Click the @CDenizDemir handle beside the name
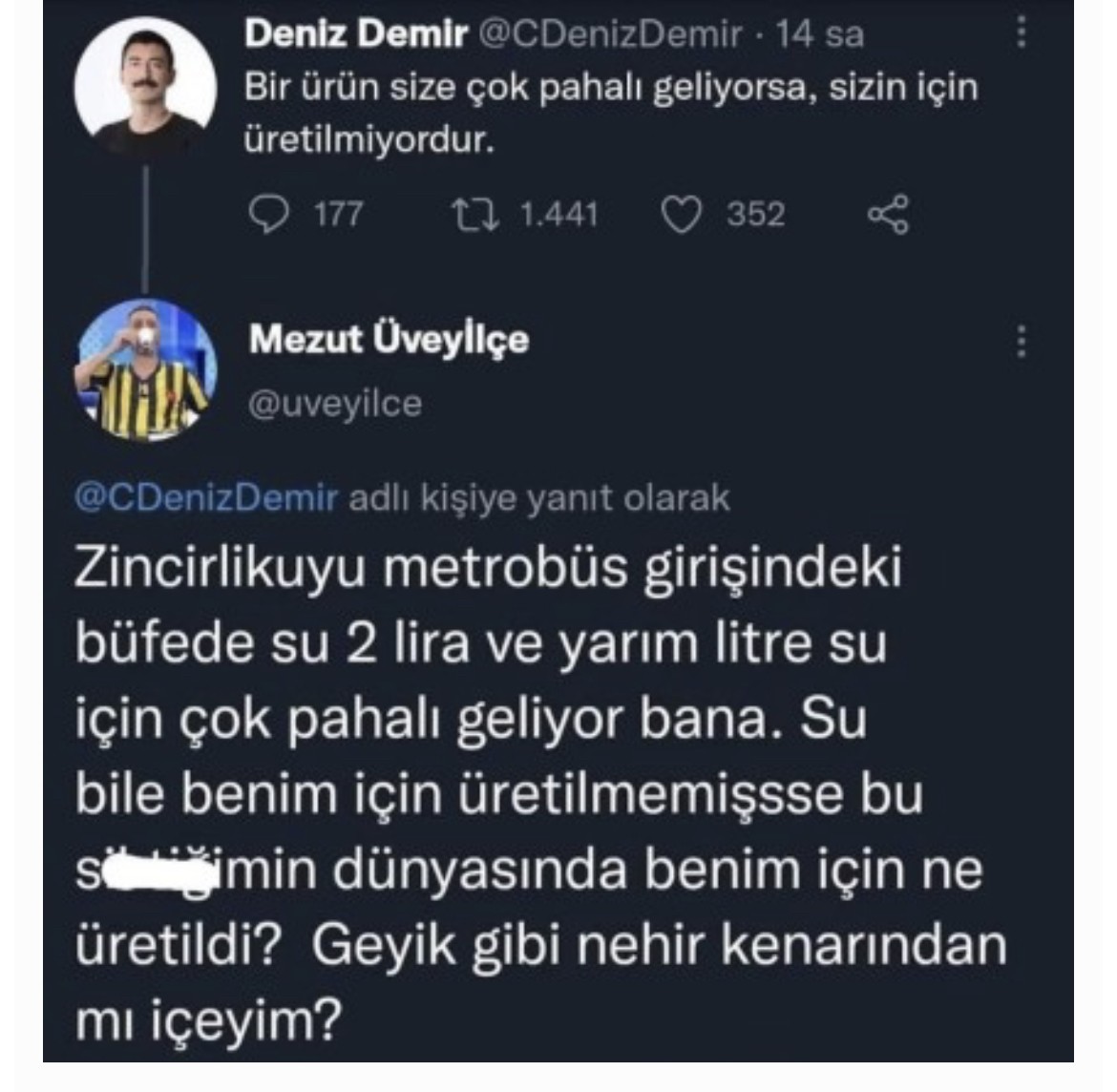The height and width of the screenshot is (1092, 1117). tap(609, 34)
